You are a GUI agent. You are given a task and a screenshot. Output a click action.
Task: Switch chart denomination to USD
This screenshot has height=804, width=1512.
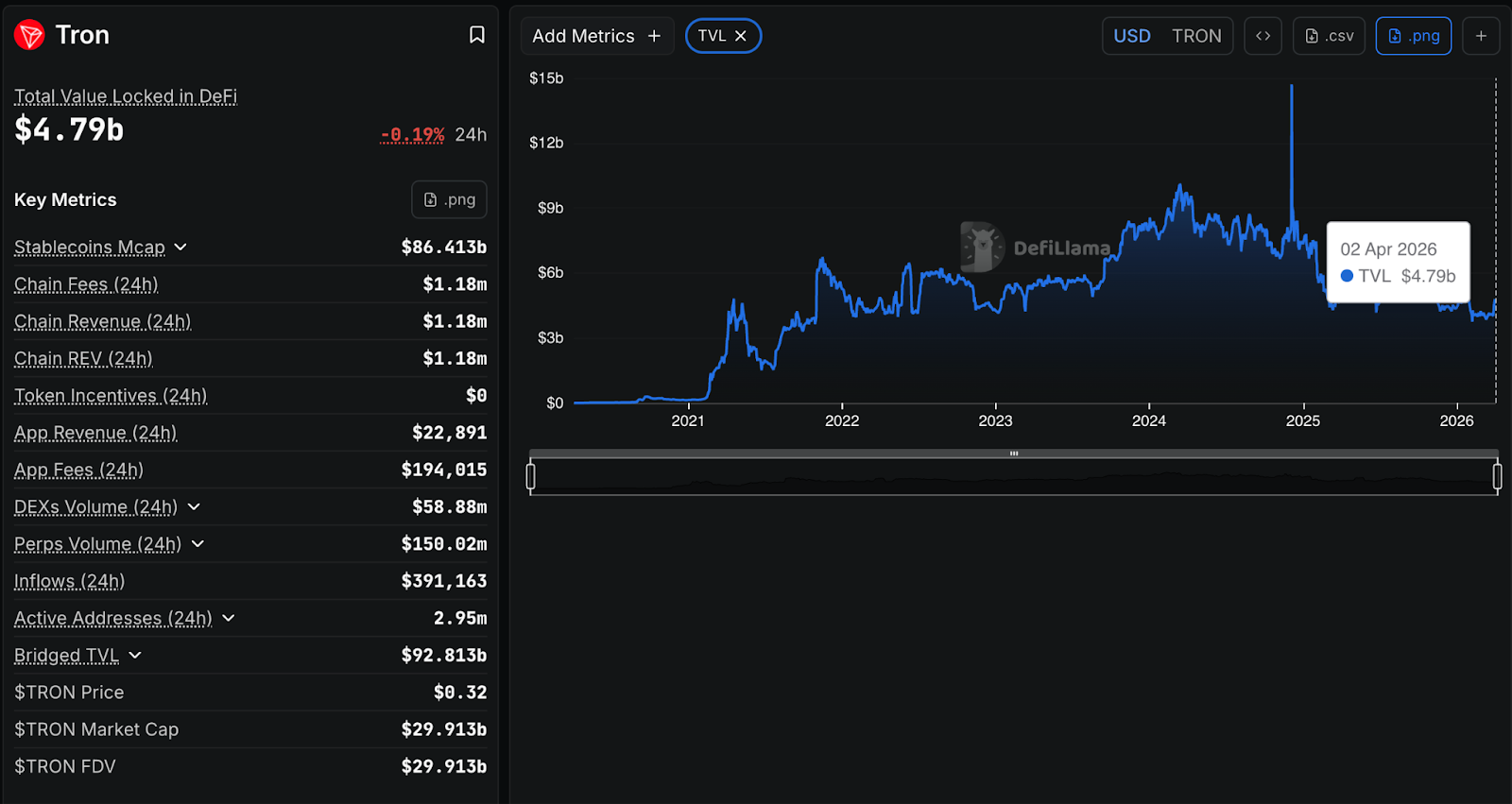[1132, 36]
